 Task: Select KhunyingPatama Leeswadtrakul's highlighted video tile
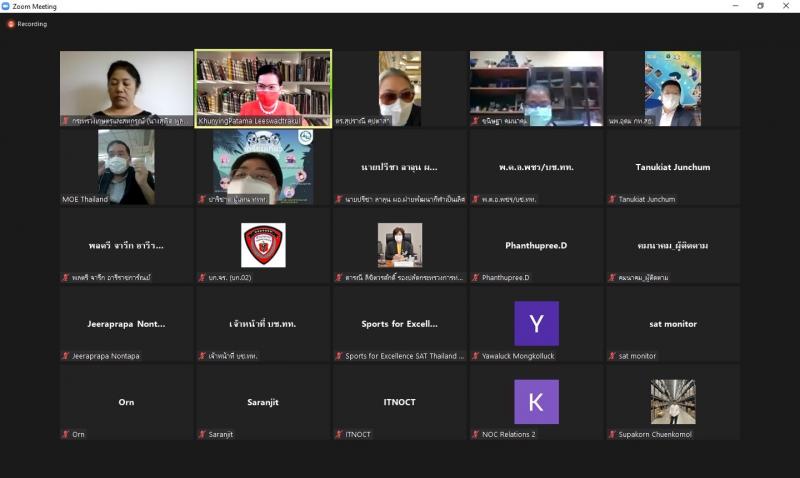click(263, 88)
